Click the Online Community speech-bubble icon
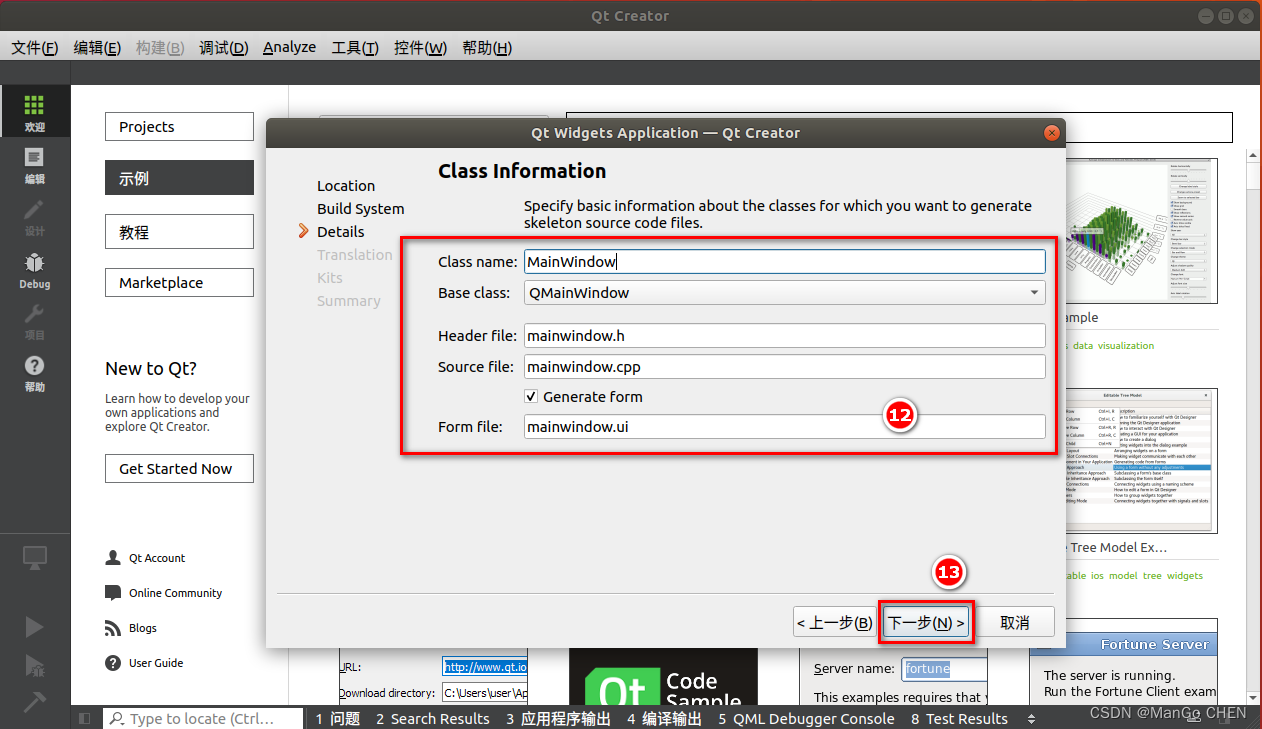1262x729 pixels. point(113,593)
